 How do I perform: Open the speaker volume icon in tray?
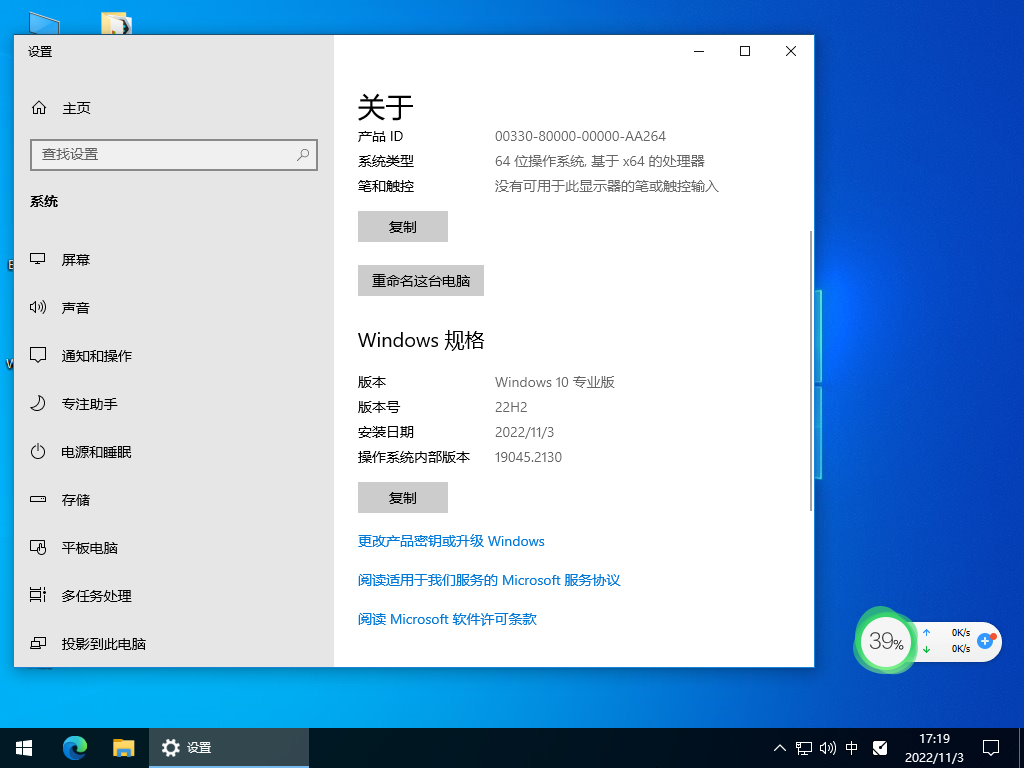pyautogui.click(x=826, y=747)
